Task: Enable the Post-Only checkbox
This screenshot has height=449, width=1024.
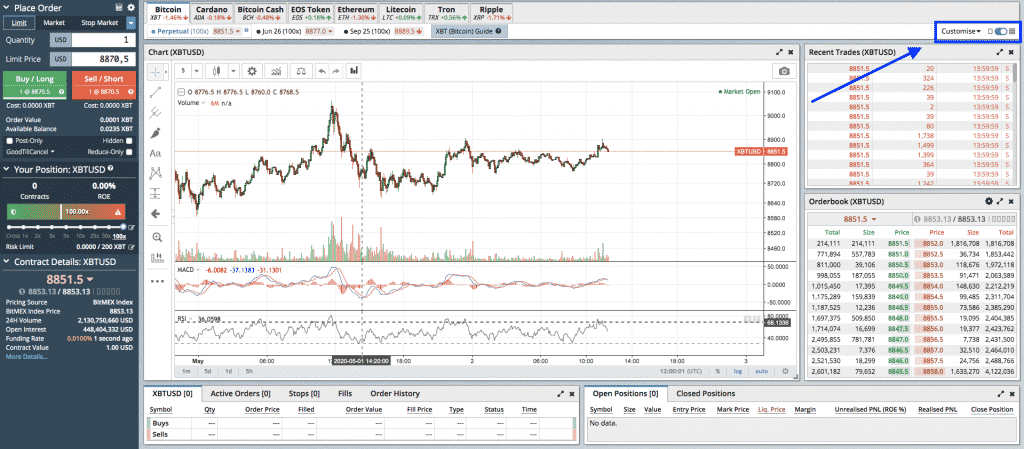Action: coord(10,140)
